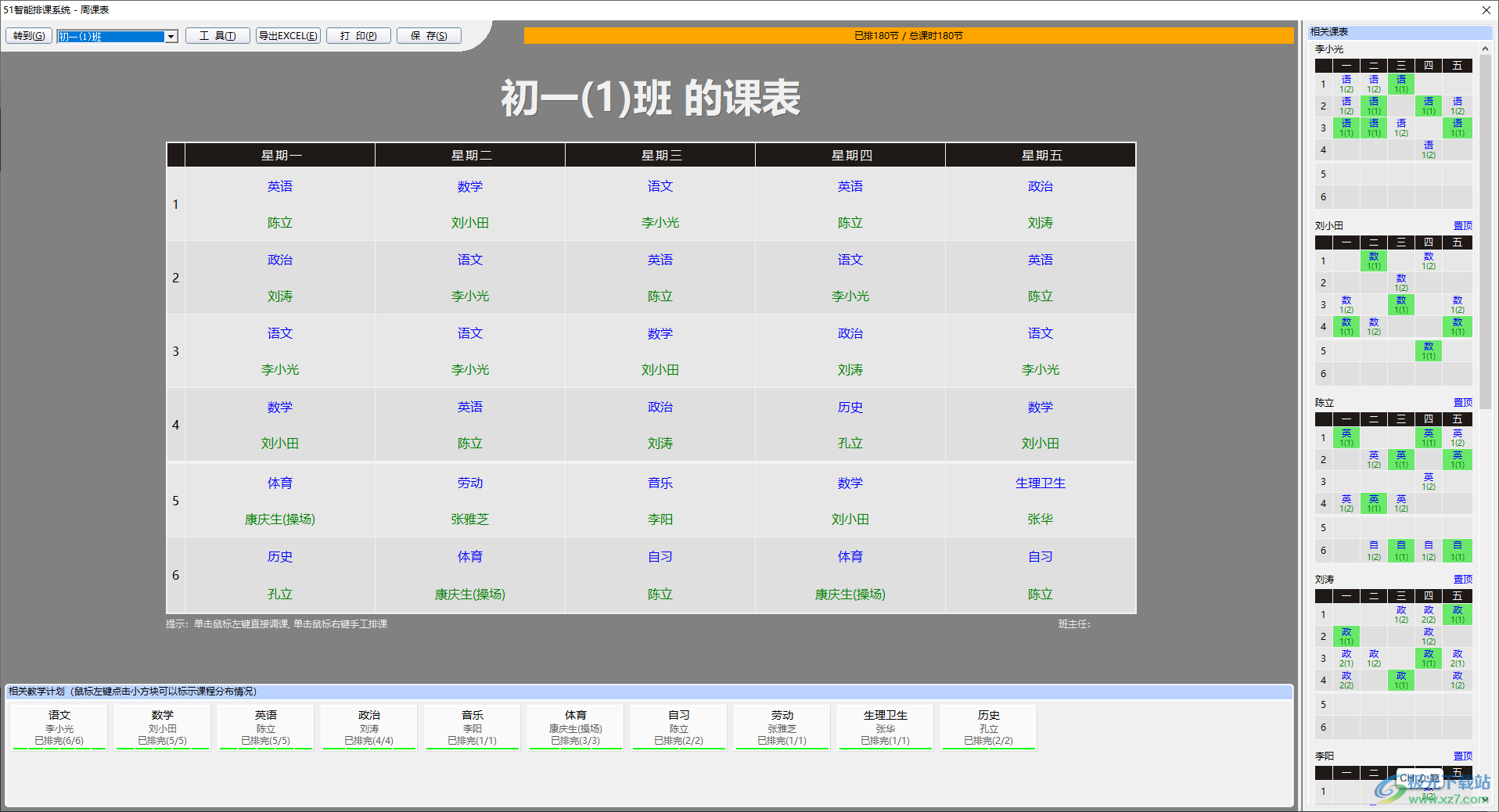Click the 语文 teaching plan block
The width and height of the screenshot is (1499, 812).
point(59,728)
